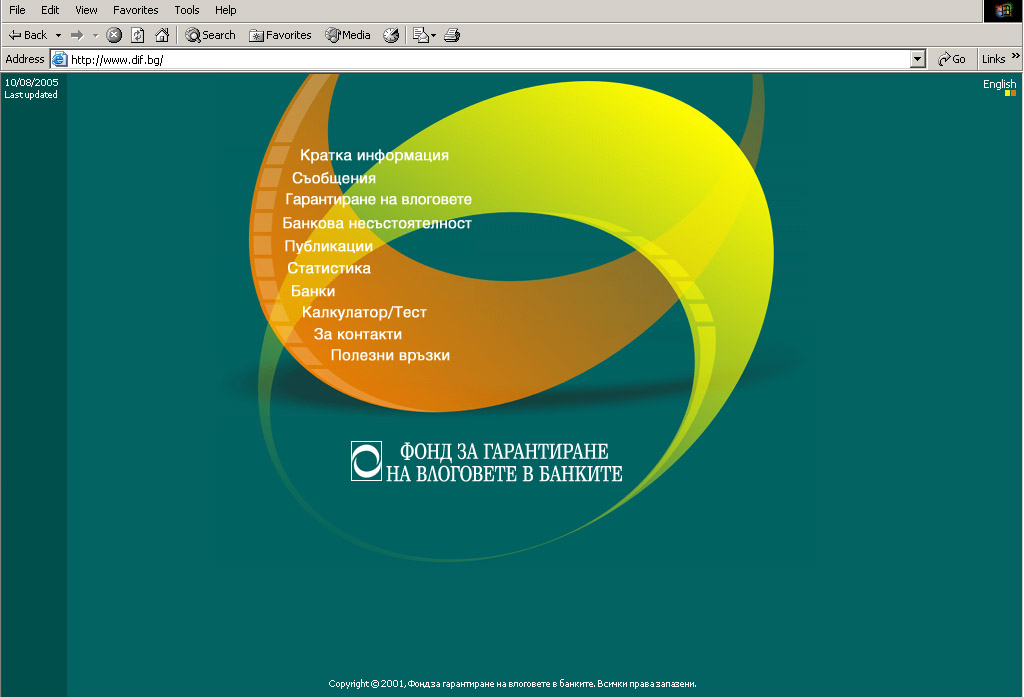Print the page using printer icon
Screen dimensions: 1024x697
pos(452,35)
